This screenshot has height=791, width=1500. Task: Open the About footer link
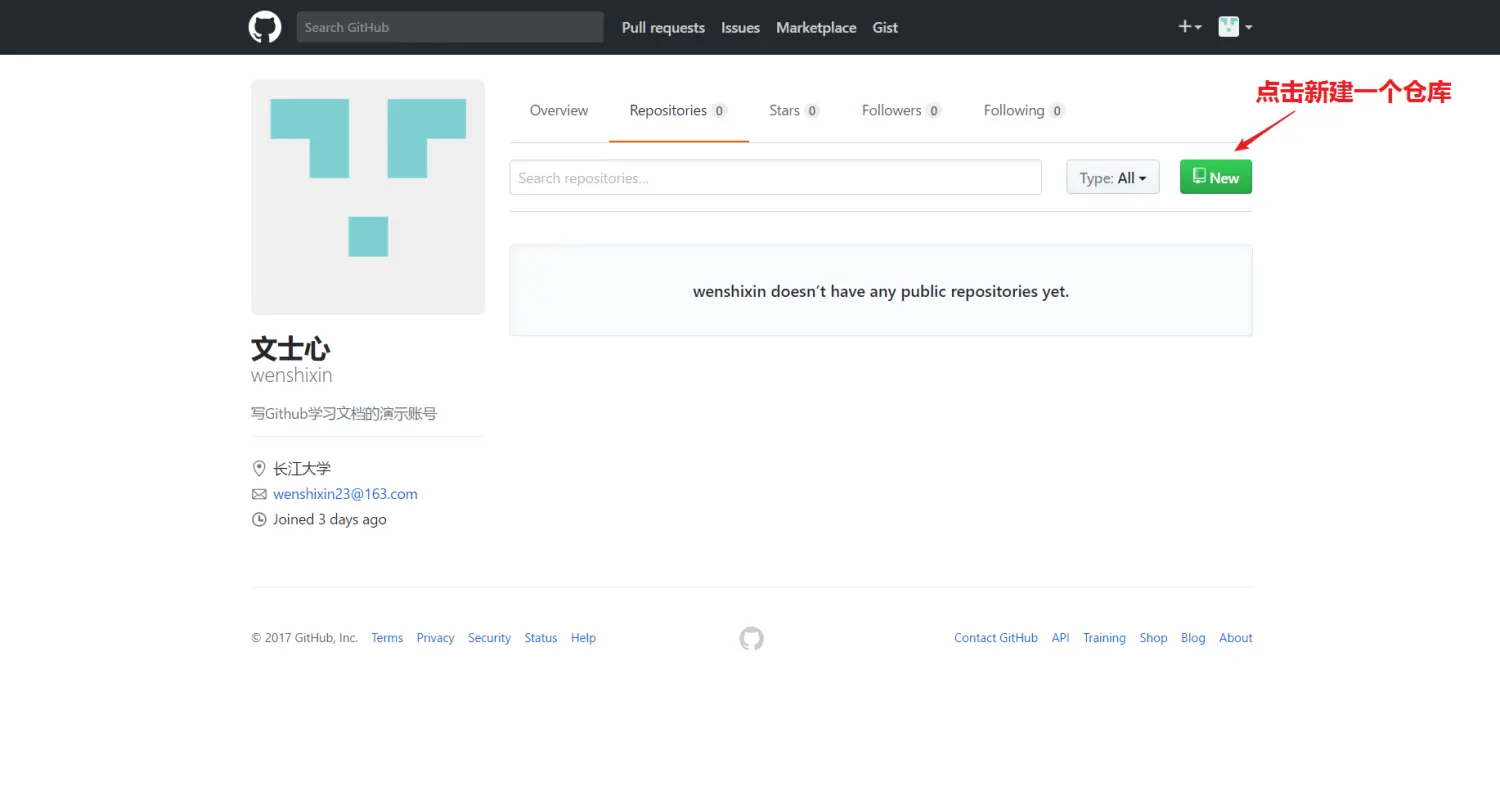(1236, 638)
